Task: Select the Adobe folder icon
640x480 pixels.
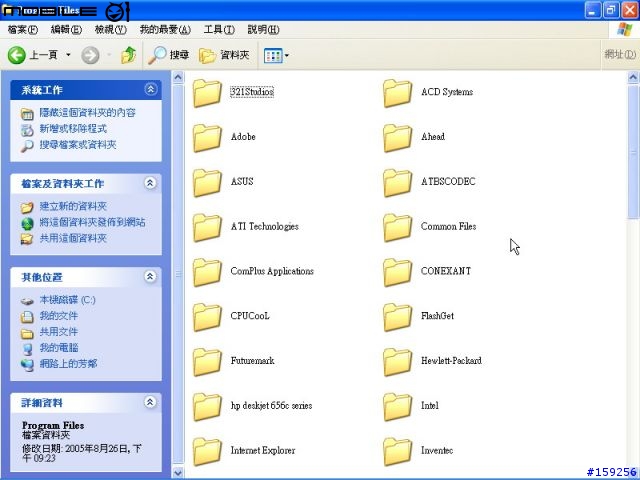Action: [207, 138]
